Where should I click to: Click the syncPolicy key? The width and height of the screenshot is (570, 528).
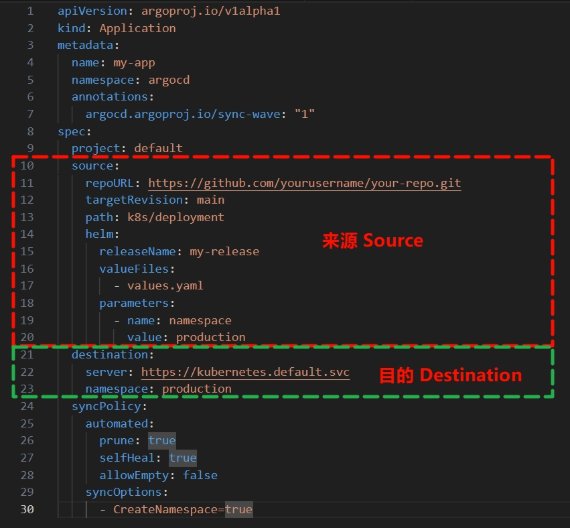(107, 406)
